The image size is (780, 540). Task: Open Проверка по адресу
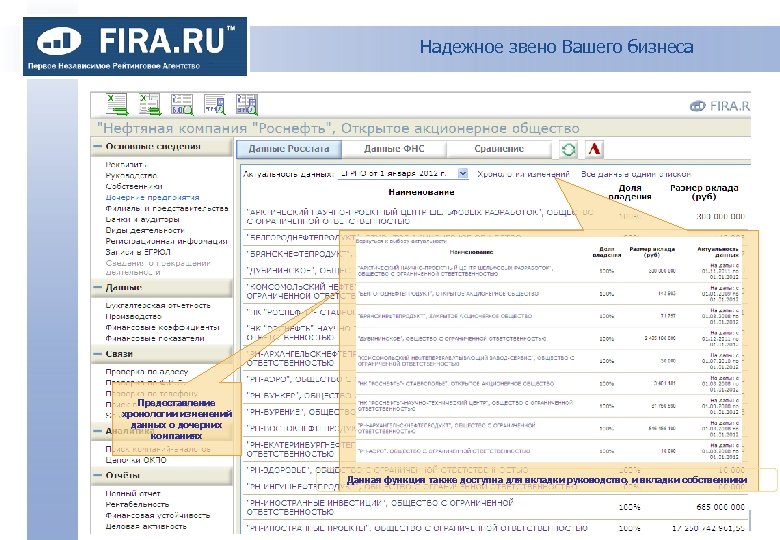[147, 371]
